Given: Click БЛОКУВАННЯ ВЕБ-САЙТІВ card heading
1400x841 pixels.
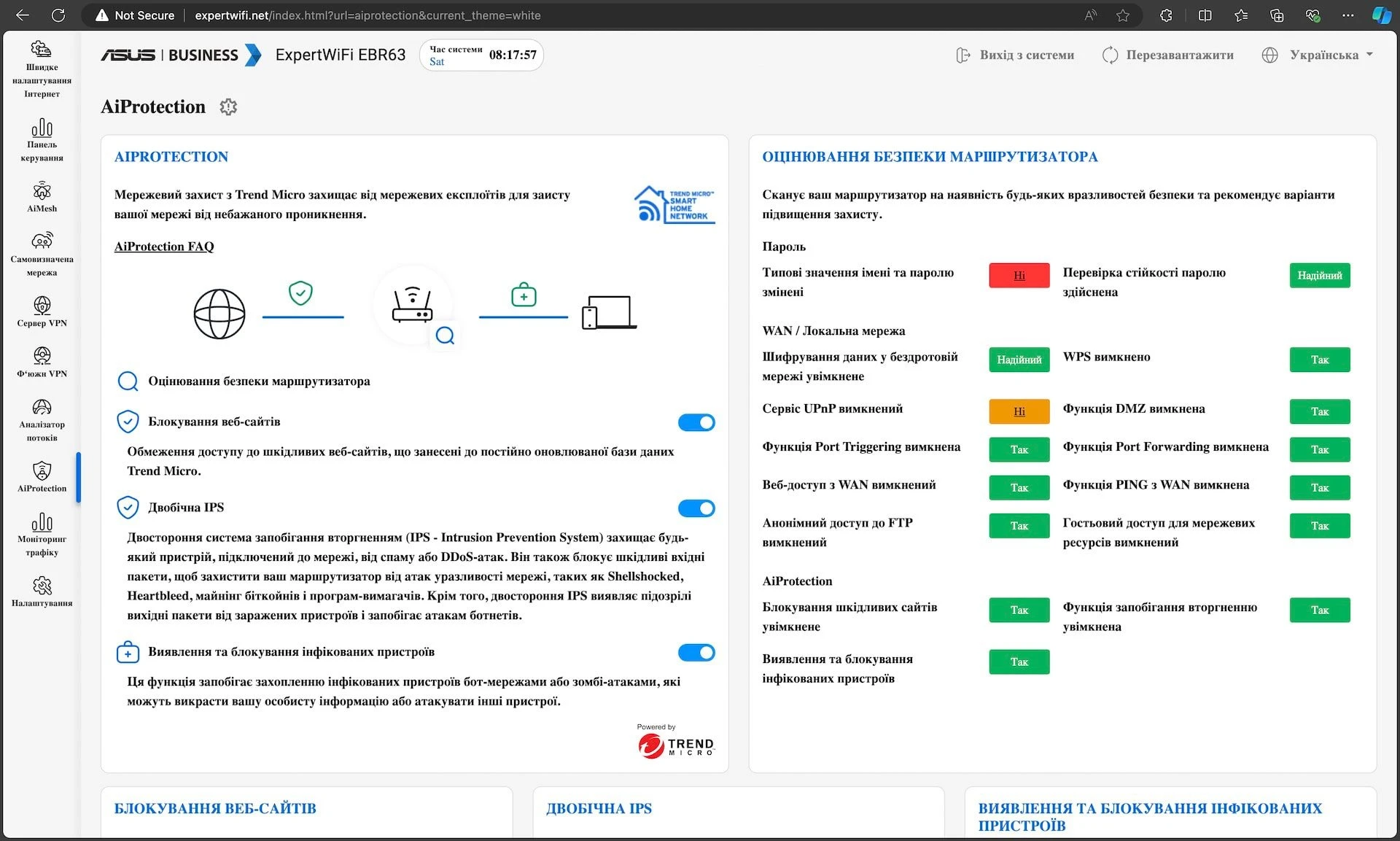Looking at the screenshot, I should click(215, 808).
